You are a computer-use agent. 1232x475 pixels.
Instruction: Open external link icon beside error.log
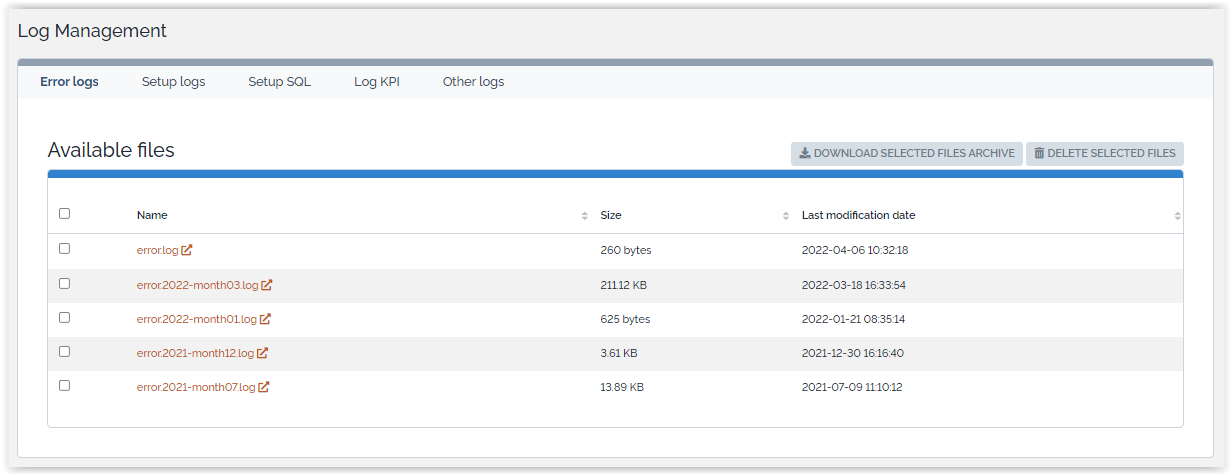coord(187,250)
